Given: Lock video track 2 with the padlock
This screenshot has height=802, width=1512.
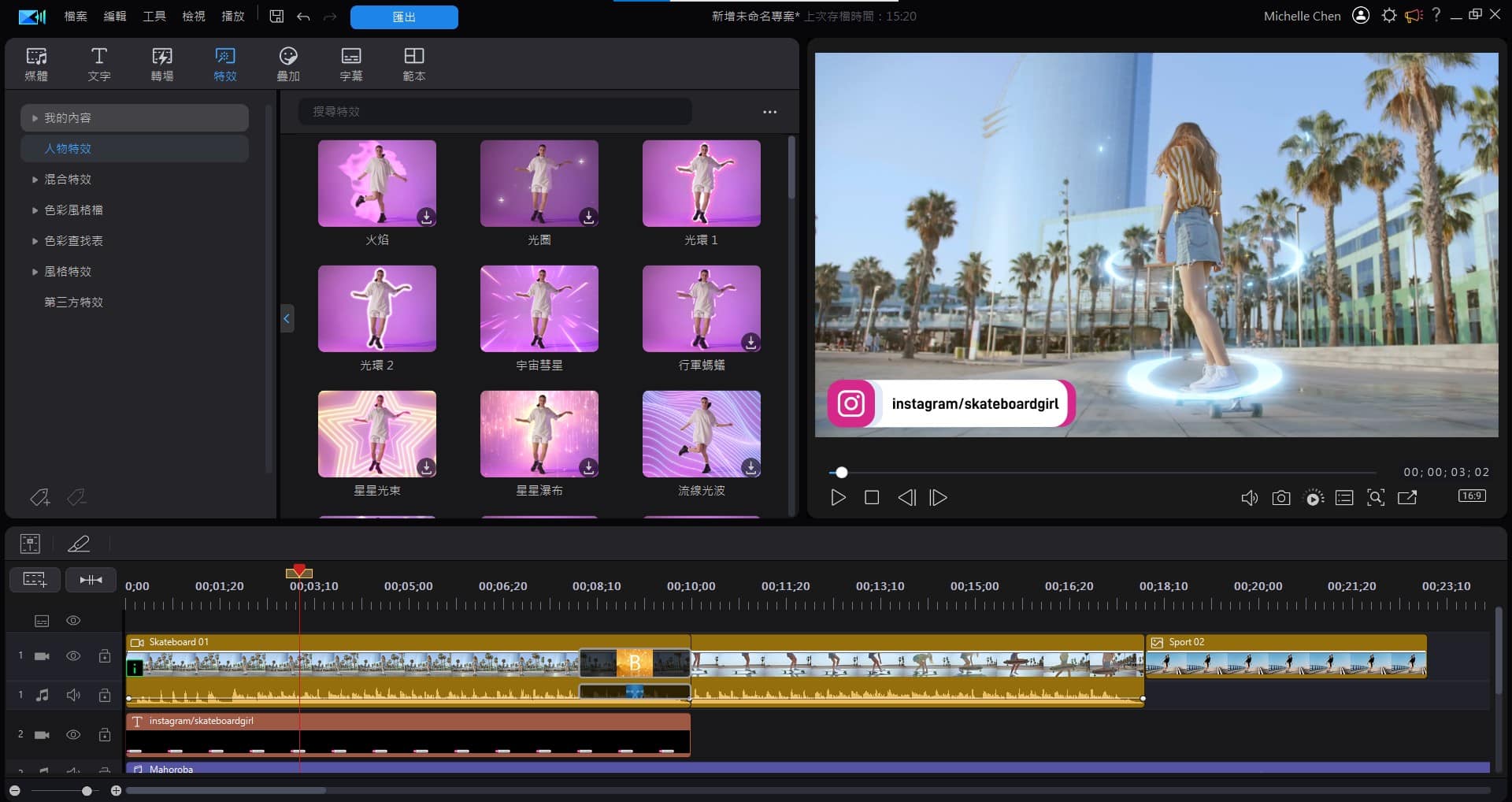Looking at the screenshot, I should point(105,734).
